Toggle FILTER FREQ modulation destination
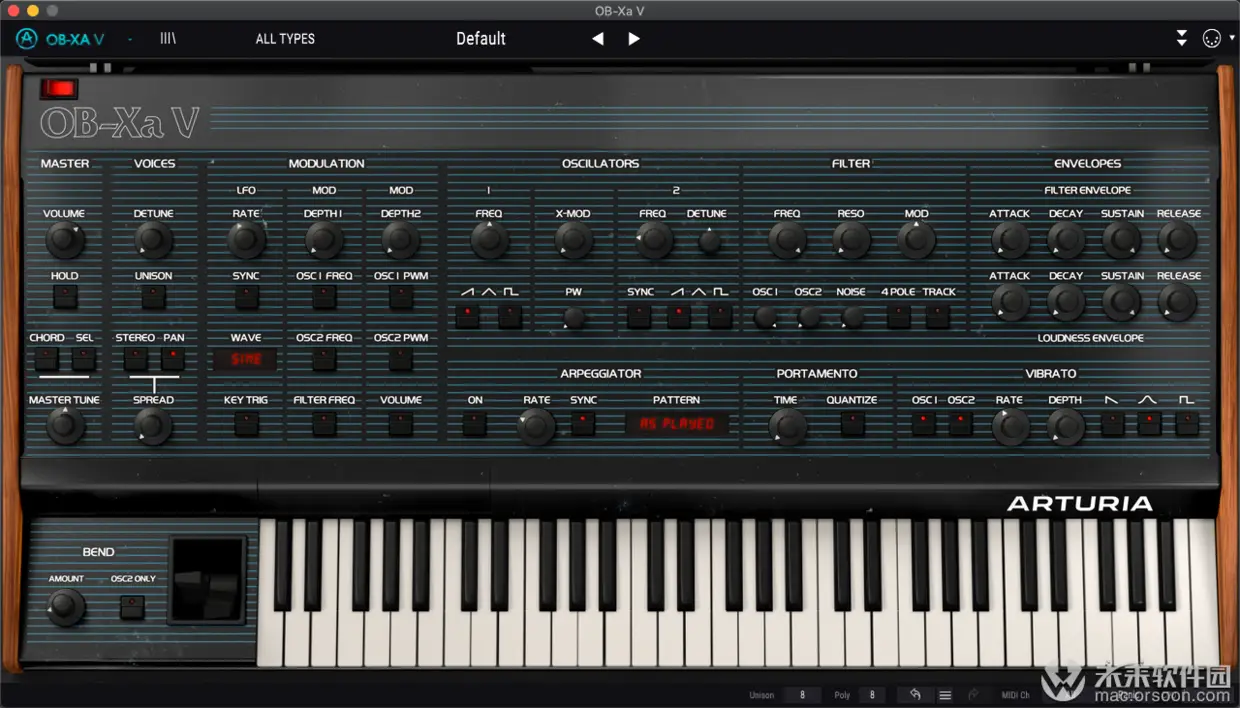The image size is (1240, 708). click(x=324, y=424)
